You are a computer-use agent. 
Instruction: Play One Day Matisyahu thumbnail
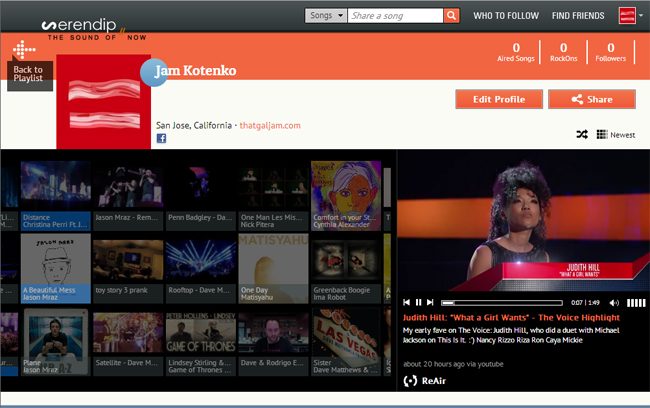pyautogui.click(x=273, y=268)
